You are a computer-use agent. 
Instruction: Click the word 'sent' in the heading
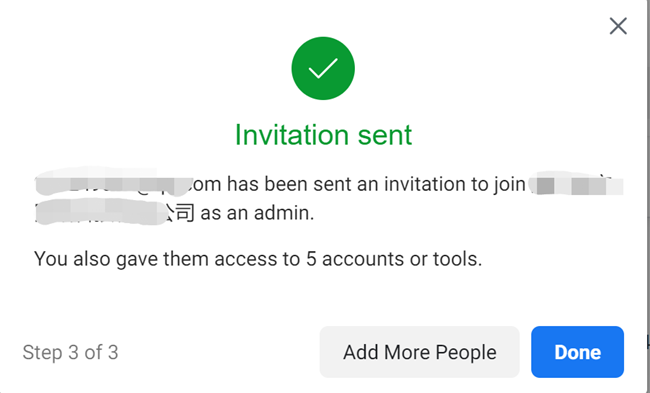pyautogui.click(x=385, y=135)
